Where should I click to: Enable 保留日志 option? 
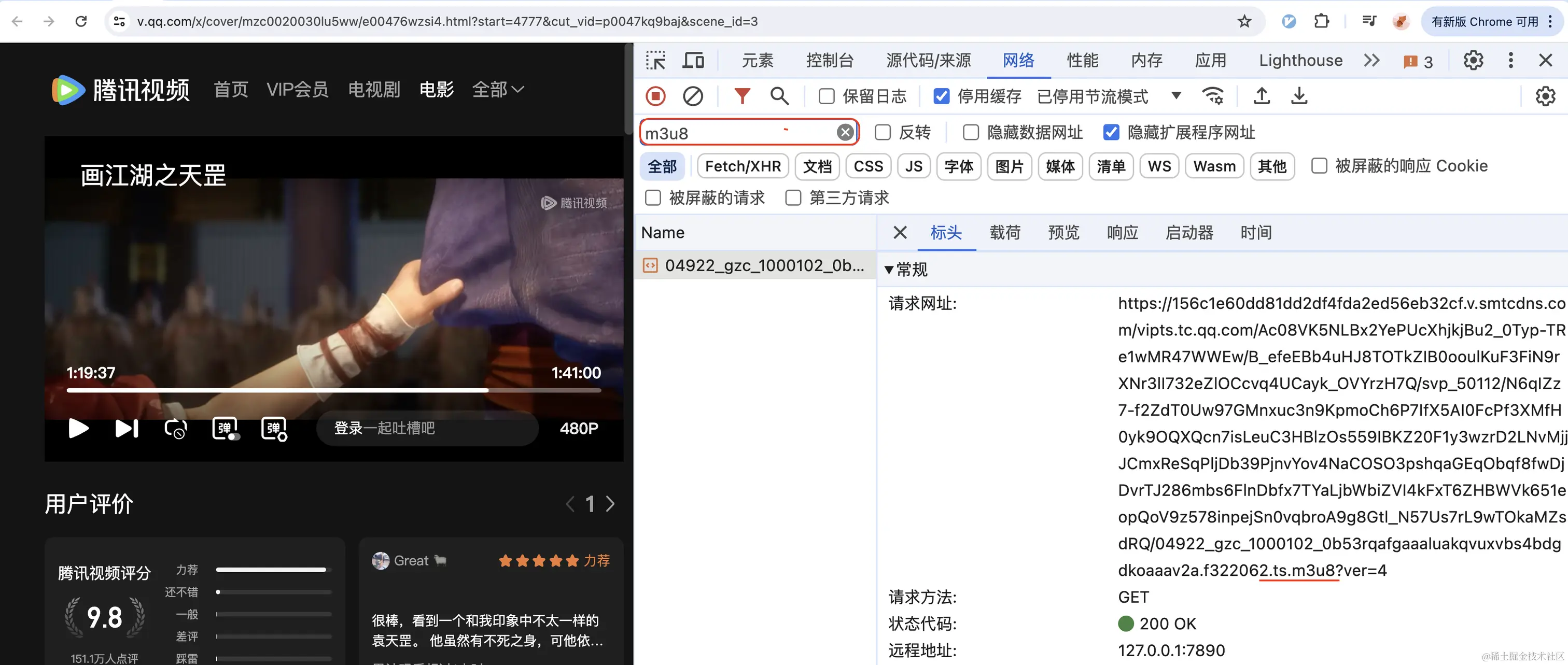(825, 96)
